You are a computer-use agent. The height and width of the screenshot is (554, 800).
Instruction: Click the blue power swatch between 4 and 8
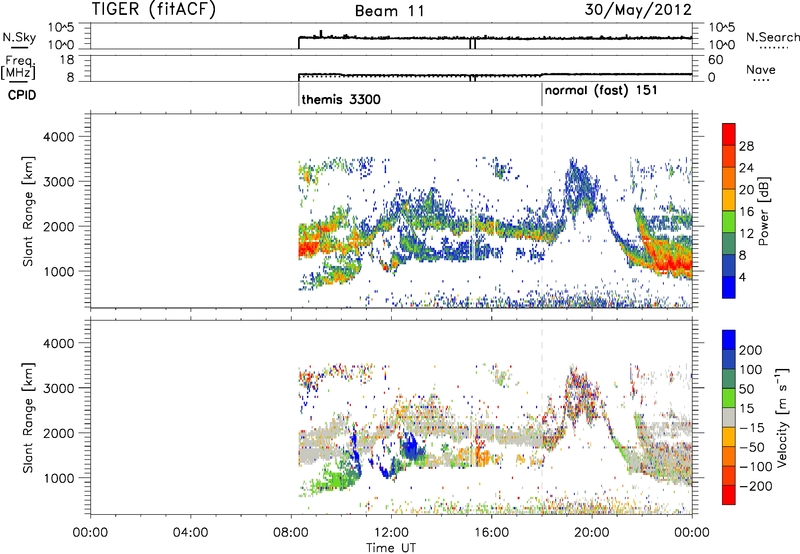[x=729, y=266]
